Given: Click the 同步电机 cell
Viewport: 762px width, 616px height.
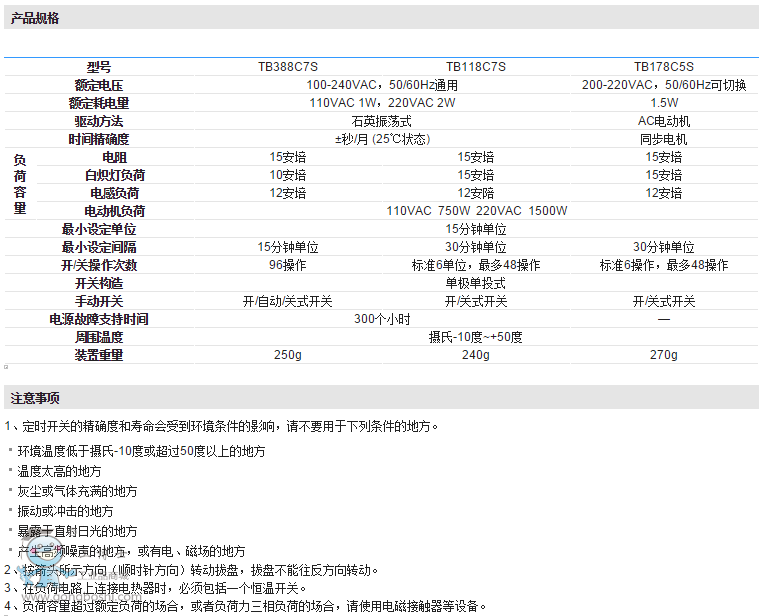Looking at the screenshot, I should point(664,139).
